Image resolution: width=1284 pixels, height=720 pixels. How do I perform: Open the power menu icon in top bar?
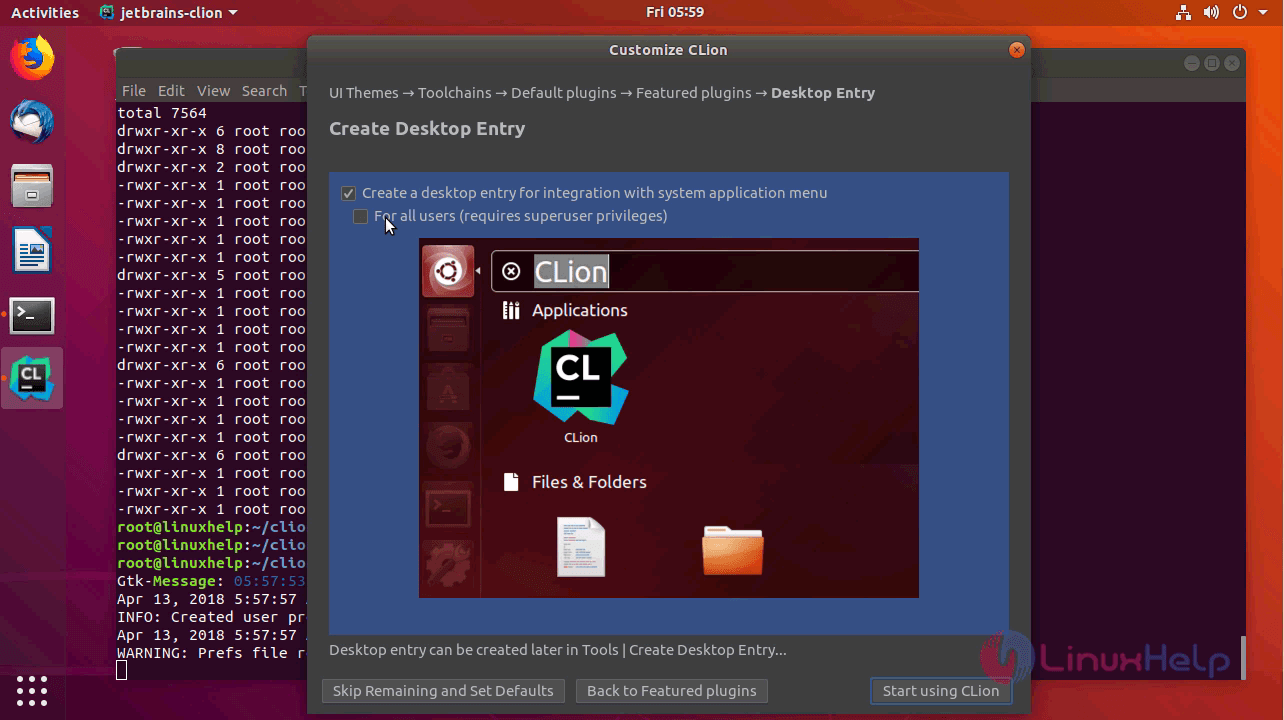(1240, 13)
